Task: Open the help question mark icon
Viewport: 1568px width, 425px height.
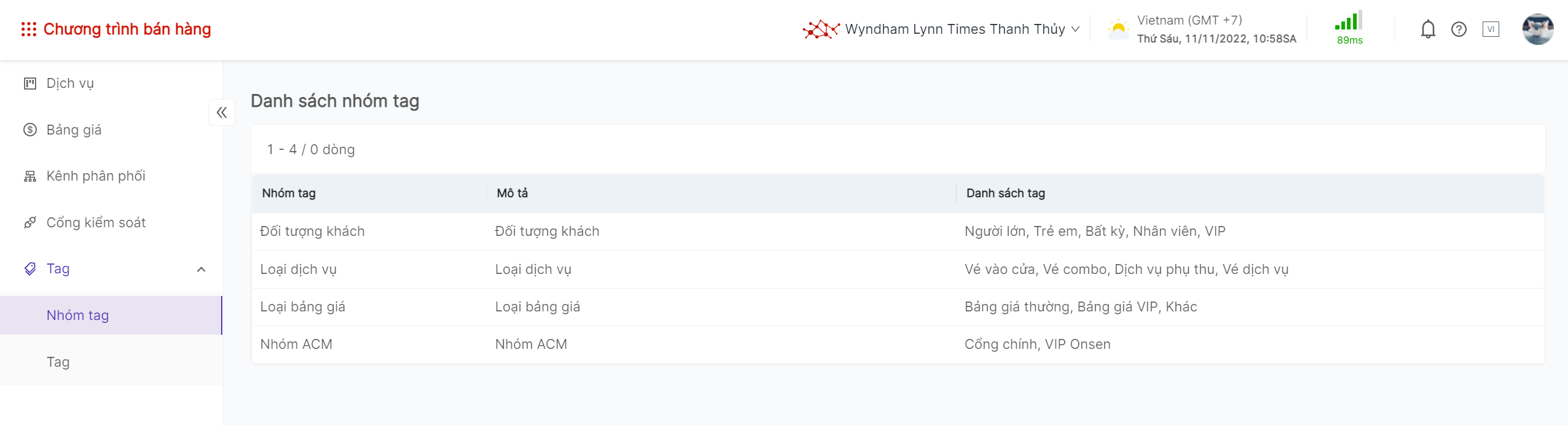Action: [1459, 29]
